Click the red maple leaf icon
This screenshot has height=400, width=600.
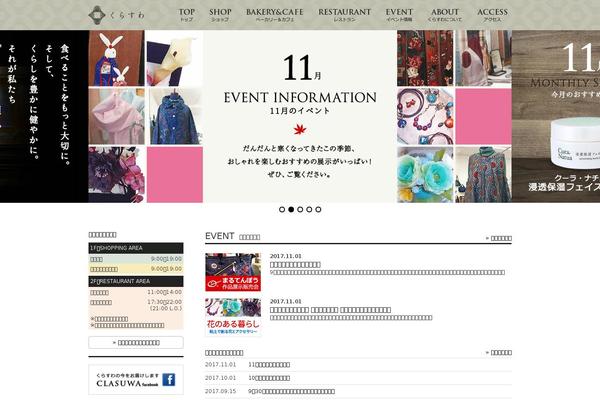tap(300, 129)
